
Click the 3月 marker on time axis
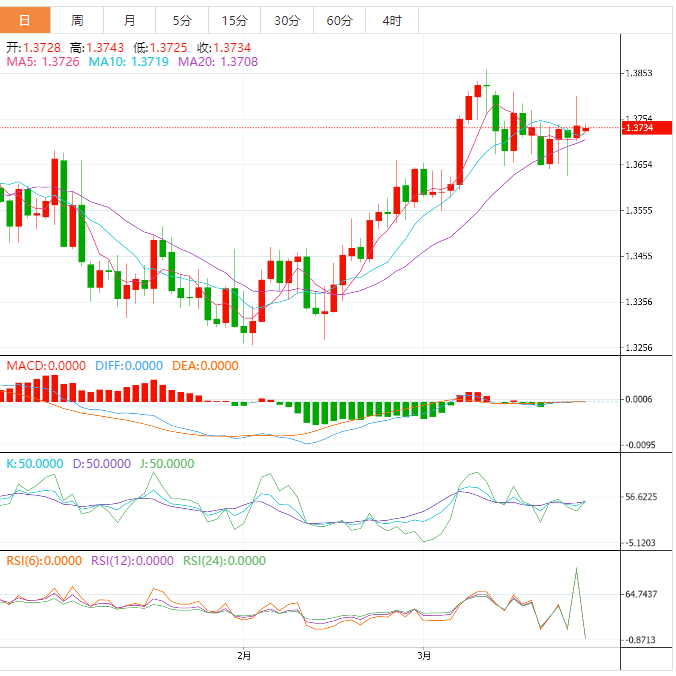click(x=424, y=656)
